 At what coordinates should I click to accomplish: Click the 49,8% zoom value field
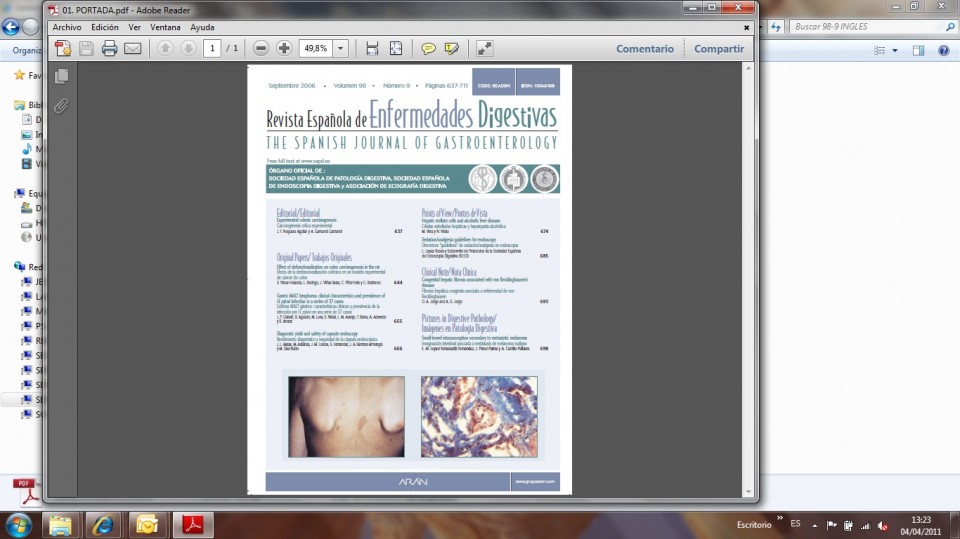point(316,48)
